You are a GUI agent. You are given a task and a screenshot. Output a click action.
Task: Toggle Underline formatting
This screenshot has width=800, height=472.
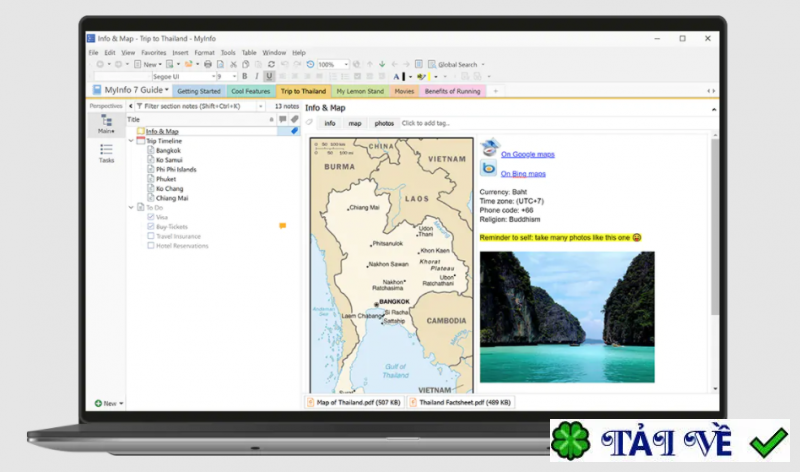(269, 77)
